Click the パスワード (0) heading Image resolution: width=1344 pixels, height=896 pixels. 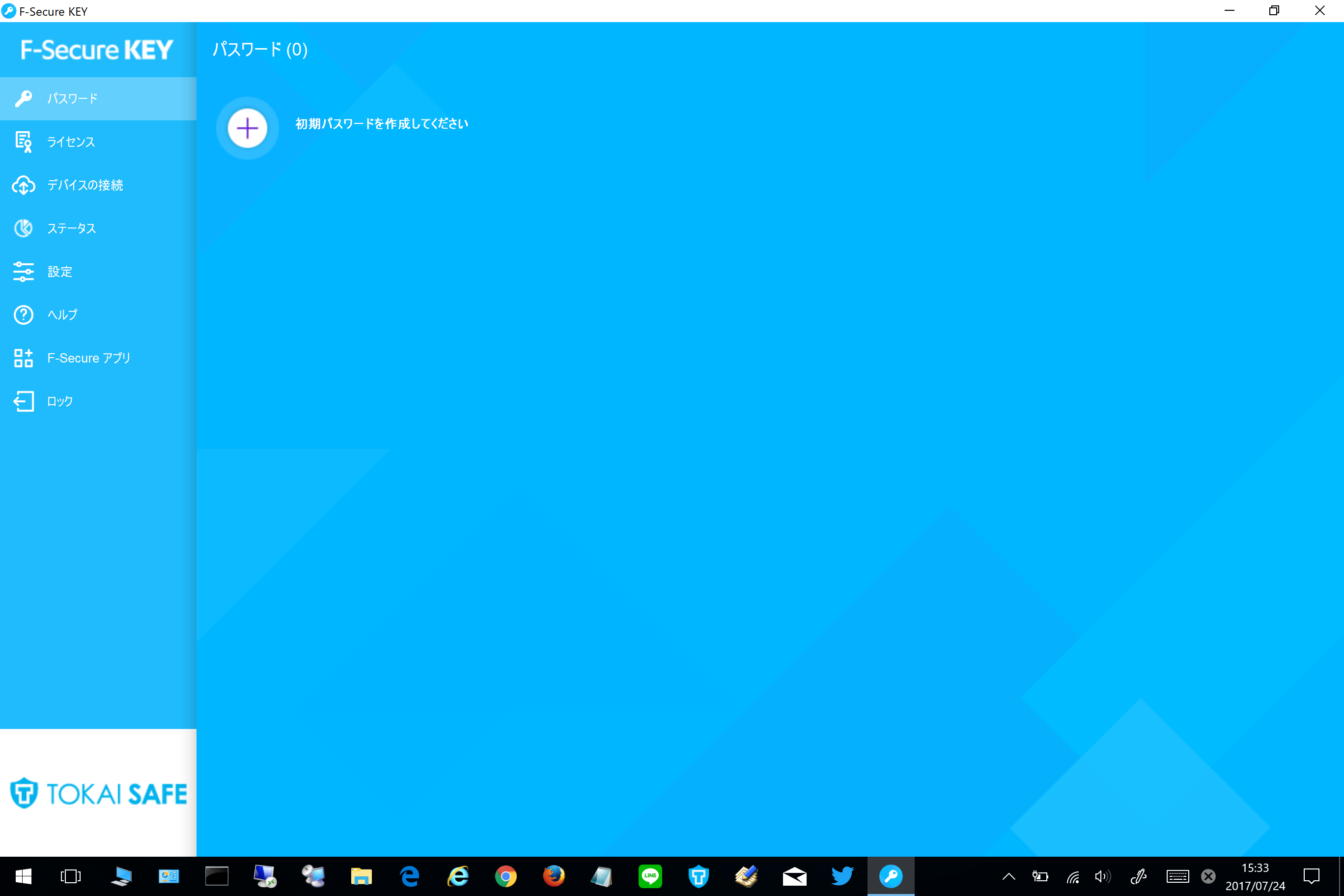260,50
